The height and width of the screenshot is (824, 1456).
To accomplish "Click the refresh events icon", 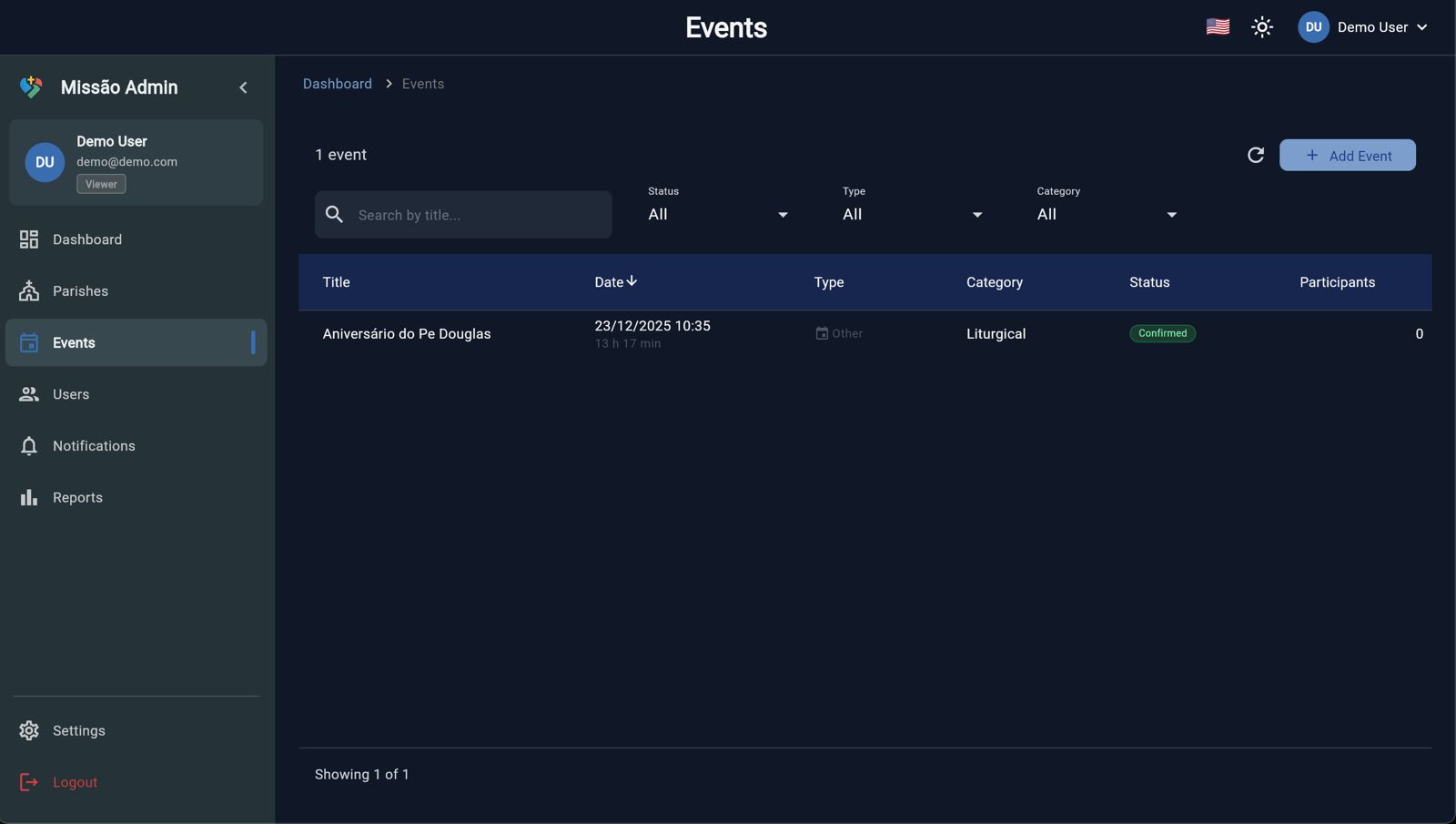I will [1255, 155].
